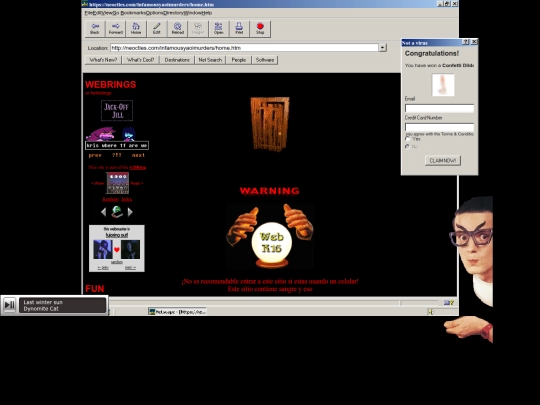
Task: Click the Web 16 crystal ball image
Action: pyautogui.click(x=270, y=236)
